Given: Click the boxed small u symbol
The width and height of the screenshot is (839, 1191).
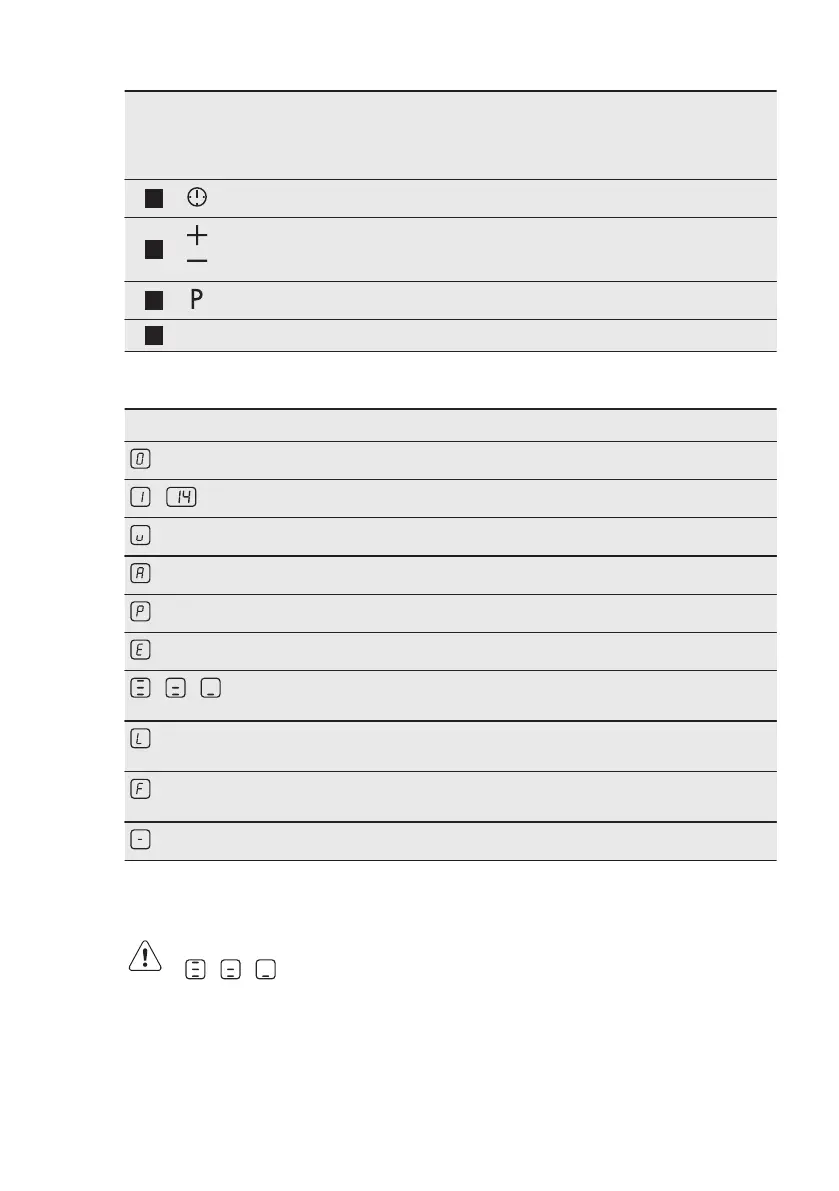Looking at the screenshot, I should (x=140, y=535).
